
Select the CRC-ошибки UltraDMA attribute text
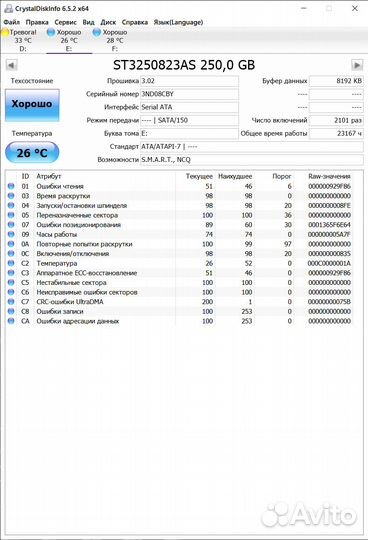click(70, 302)
